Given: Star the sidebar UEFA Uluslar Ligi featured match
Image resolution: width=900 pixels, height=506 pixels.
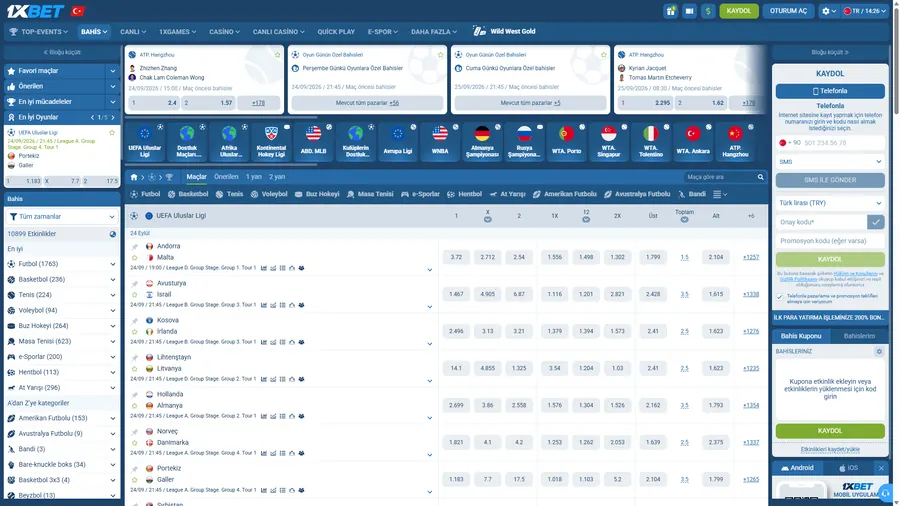Looking at the screenshot, I should [x=112, y=133].
